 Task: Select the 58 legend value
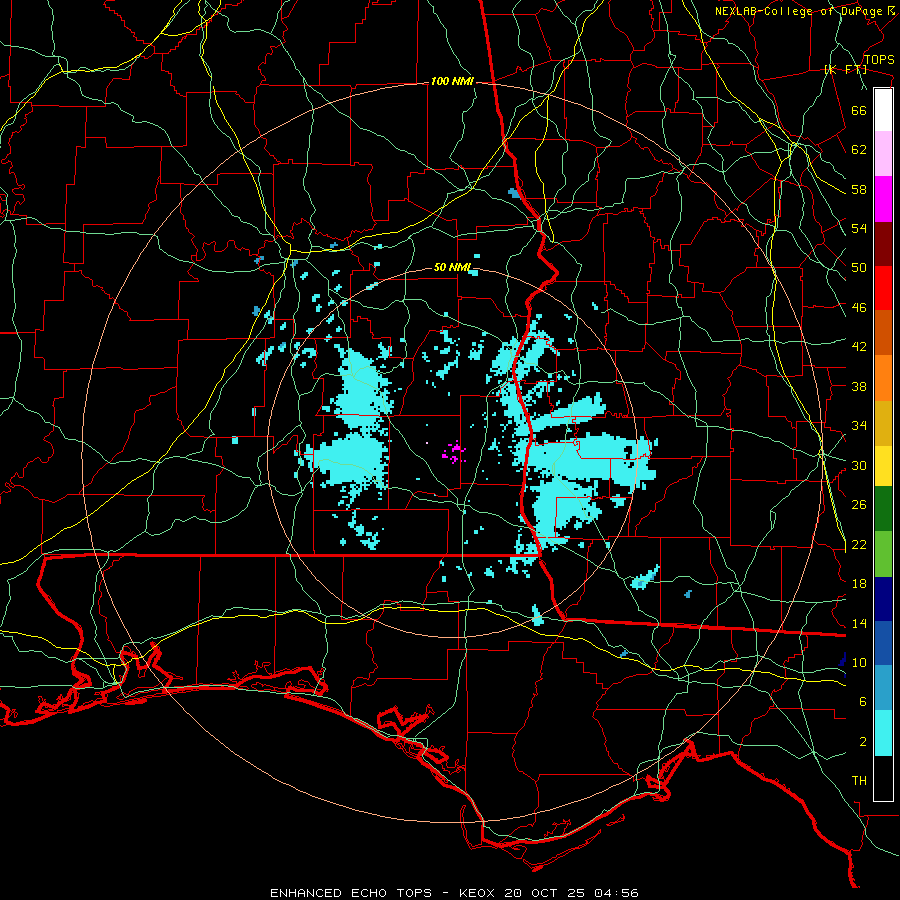click(x=859, y=189)
